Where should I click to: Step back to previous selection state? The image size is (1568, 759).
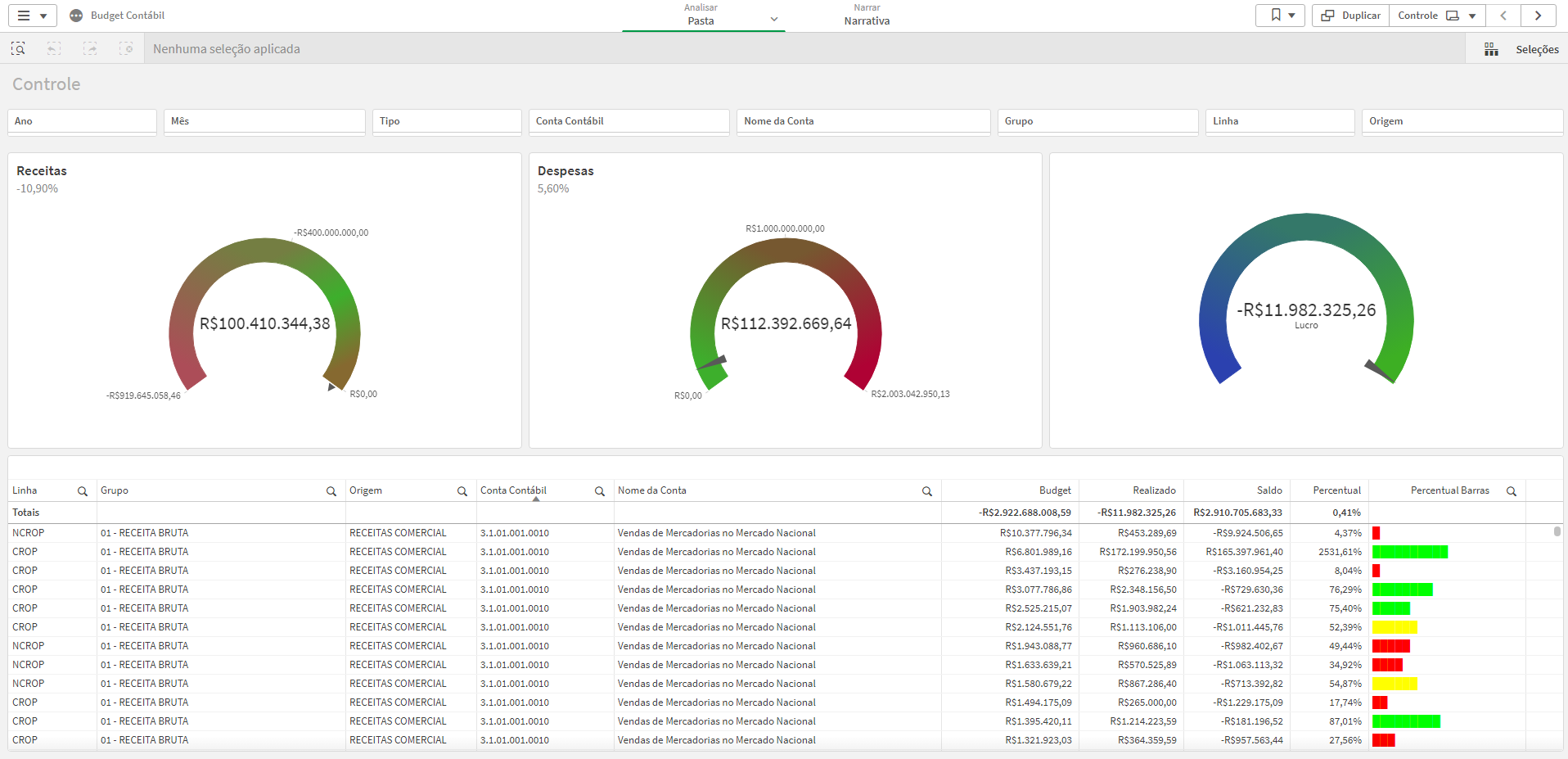pos(53,48)
